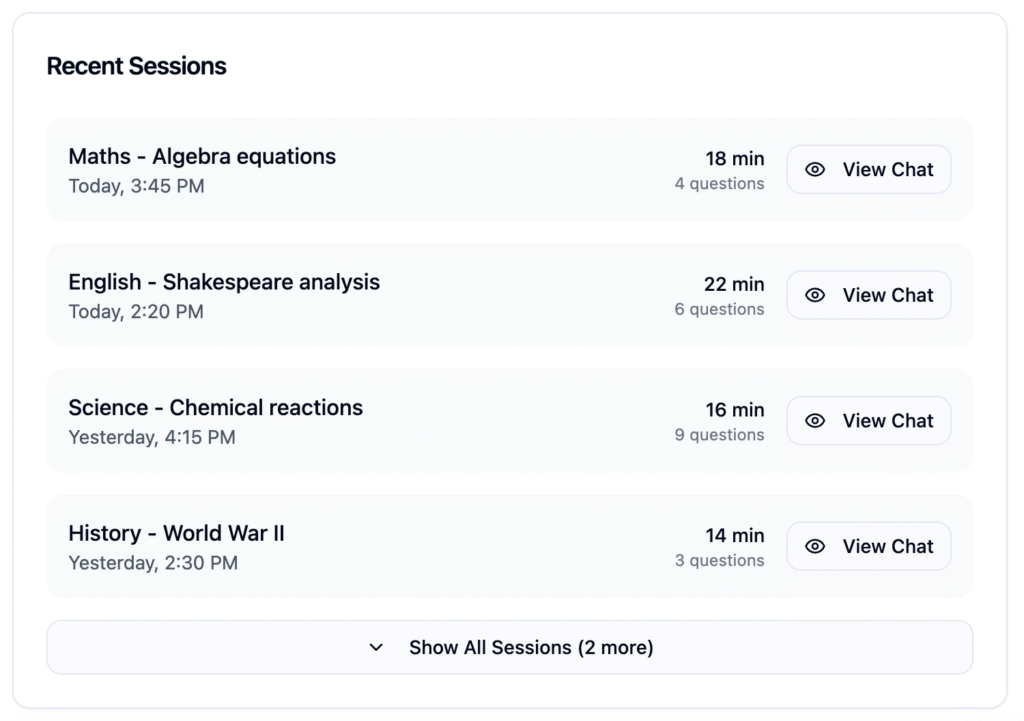The height and width of the screenshot is (721, 1024).
Task: Click the Yesterday, 4:15 PM timestamp
Action: (x=152, y=437)
